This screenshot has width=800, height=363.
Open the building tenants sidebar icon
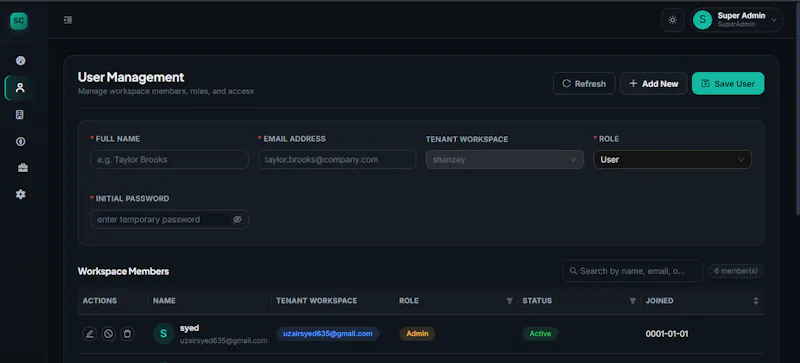point(20,114)
